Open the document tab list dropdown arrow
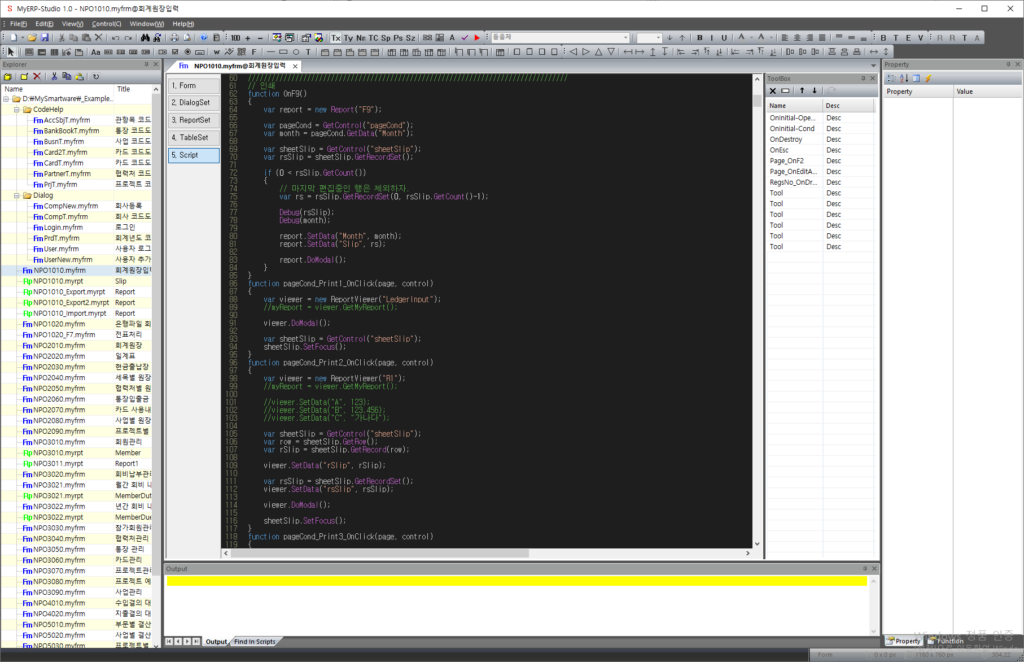 (x=873, y=66)
